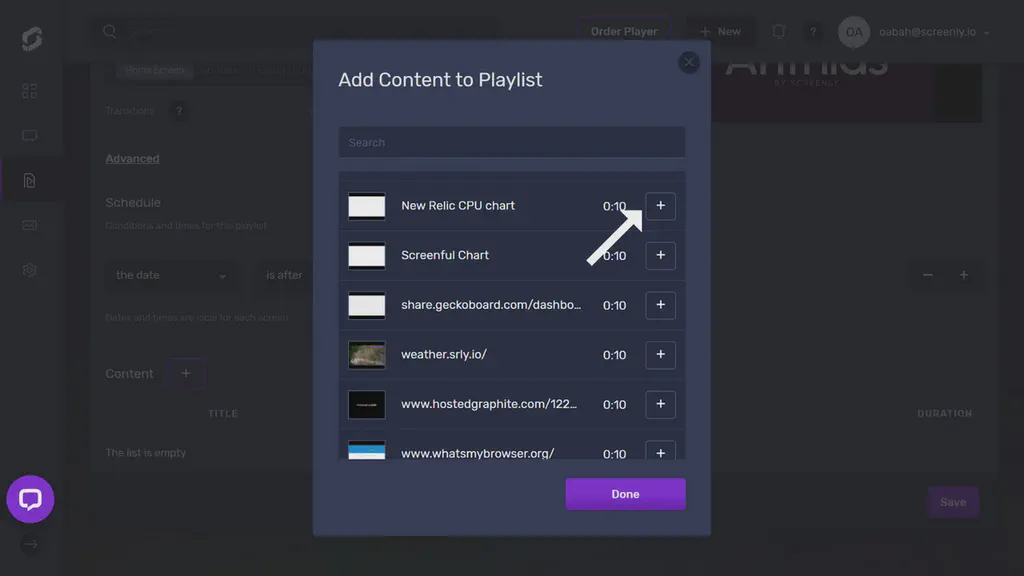
Task: Click the Done button in the modal
Action: tap(625, 493)
